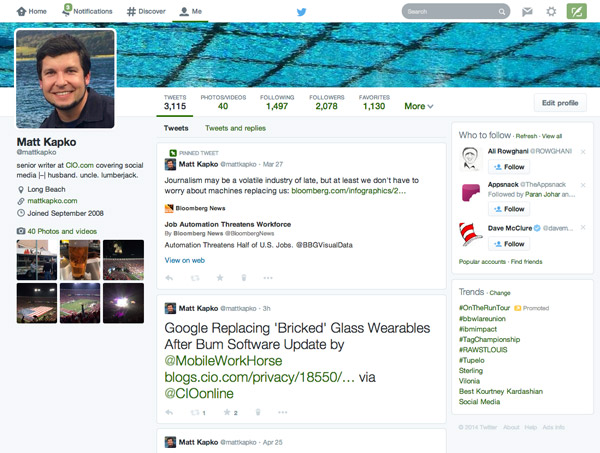Image resolution: width=600 pixels, height=453 pixels.
Task: Dismiss Dave McClure suggestion
Action: (x=583, y=227)
